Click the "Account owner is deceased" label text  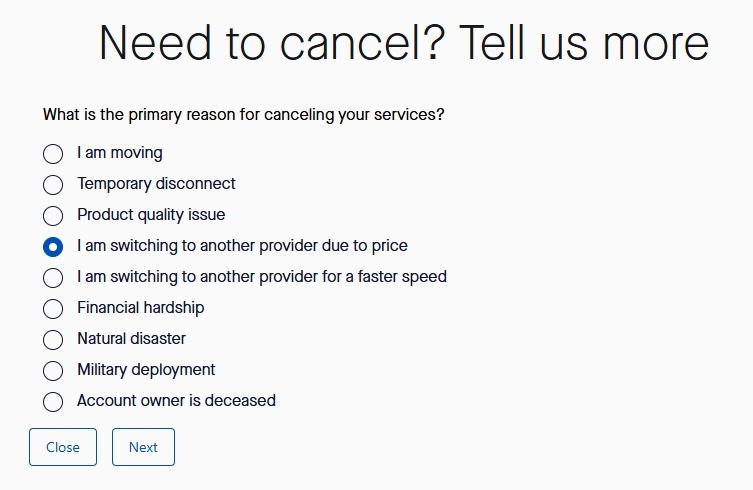pyautogui.click(x=176, y=401)
